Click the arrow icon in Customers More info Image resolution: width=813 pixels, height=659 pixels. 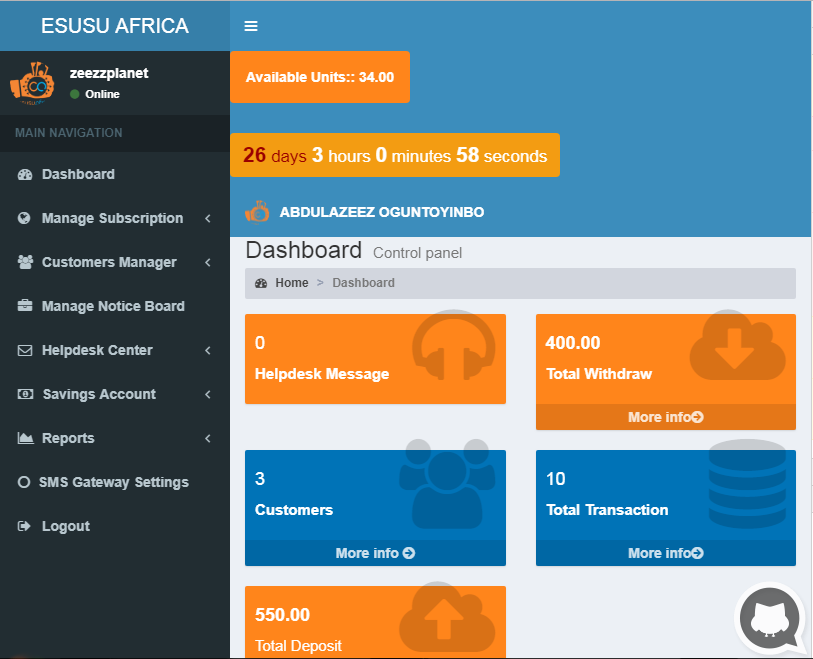pos(409,553)
